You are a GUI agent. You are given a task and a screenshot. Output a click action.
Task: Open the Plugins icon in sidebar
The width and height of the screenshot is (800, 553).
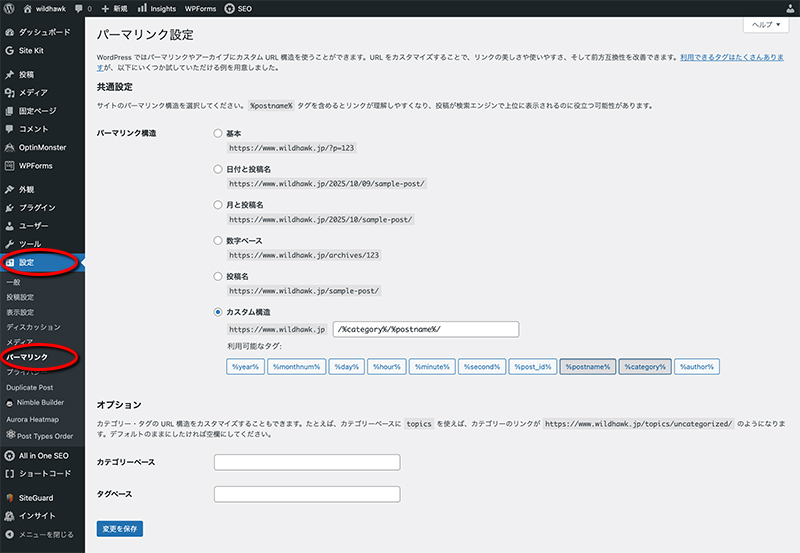[x=9, y=207]
